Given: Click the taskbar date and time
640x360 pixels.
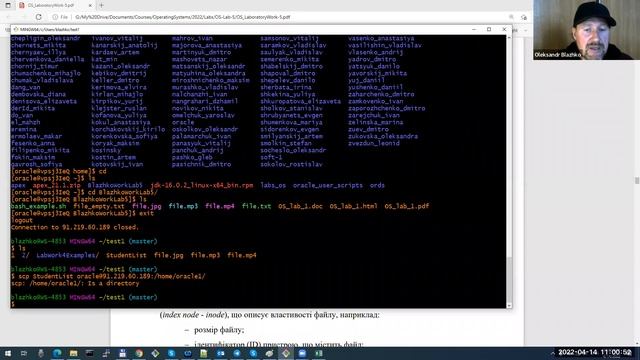Looking at the screenshot, I should 595,352.
